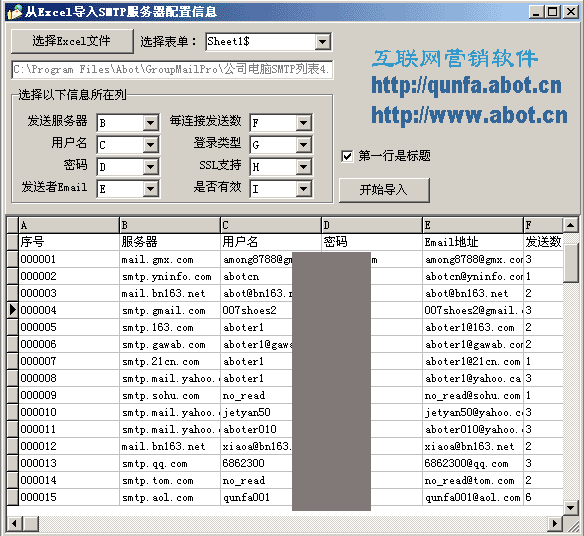Open the http://qunfa.abot.cn link
Screen dimensions: 584x536
click(466, 86)
